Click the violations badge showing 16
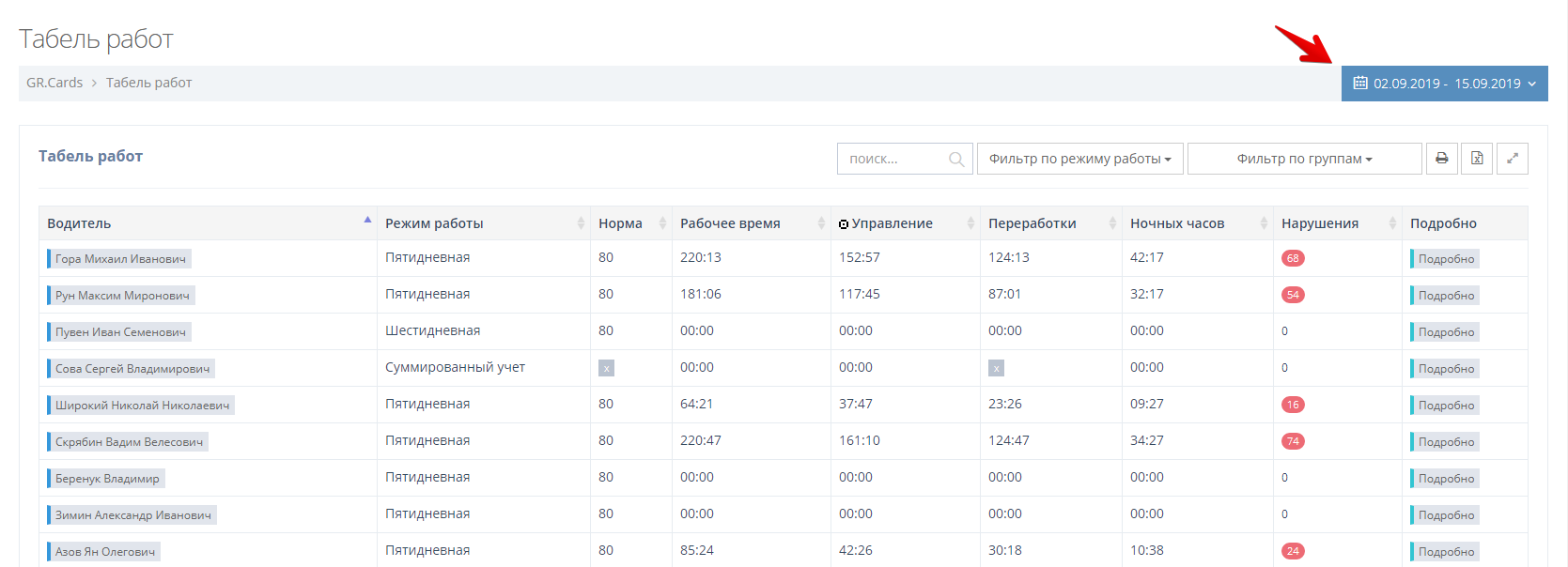The height and width of the screenshot is (567, 1568). [x=1293, y=405]
